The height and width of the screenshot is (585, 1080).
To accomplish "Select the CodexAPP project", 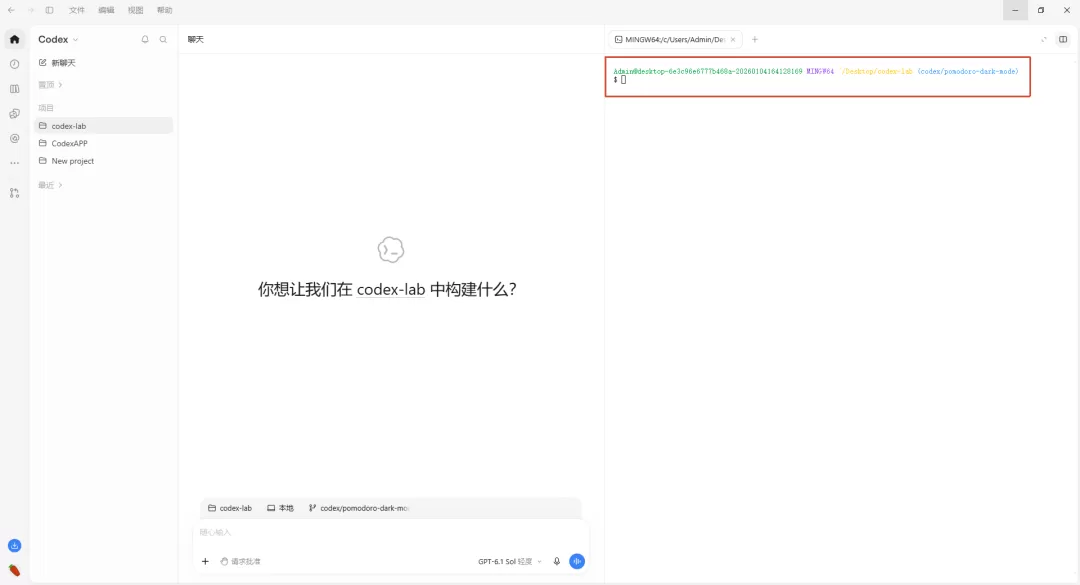I will click(103, 143).
